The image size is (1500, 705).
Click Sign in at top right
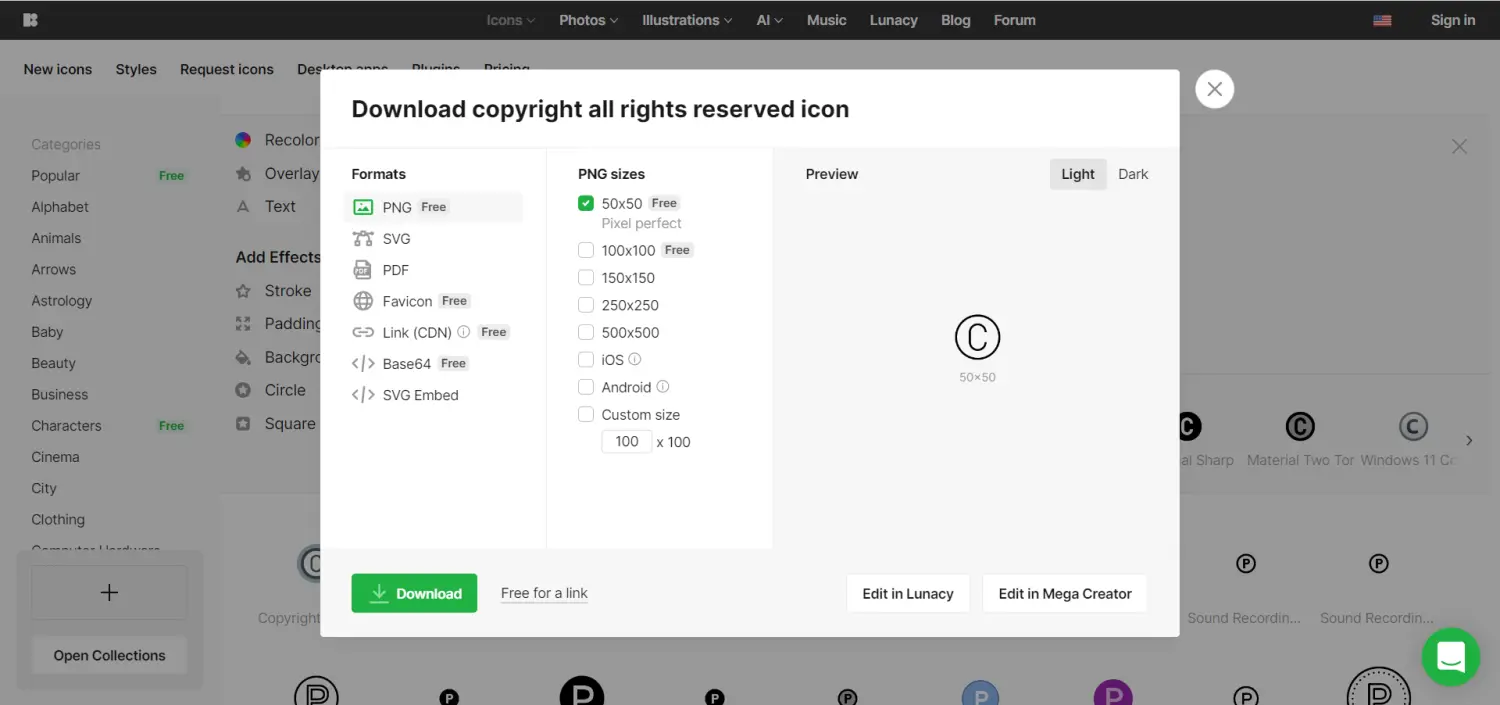(x=1453, y=20)
